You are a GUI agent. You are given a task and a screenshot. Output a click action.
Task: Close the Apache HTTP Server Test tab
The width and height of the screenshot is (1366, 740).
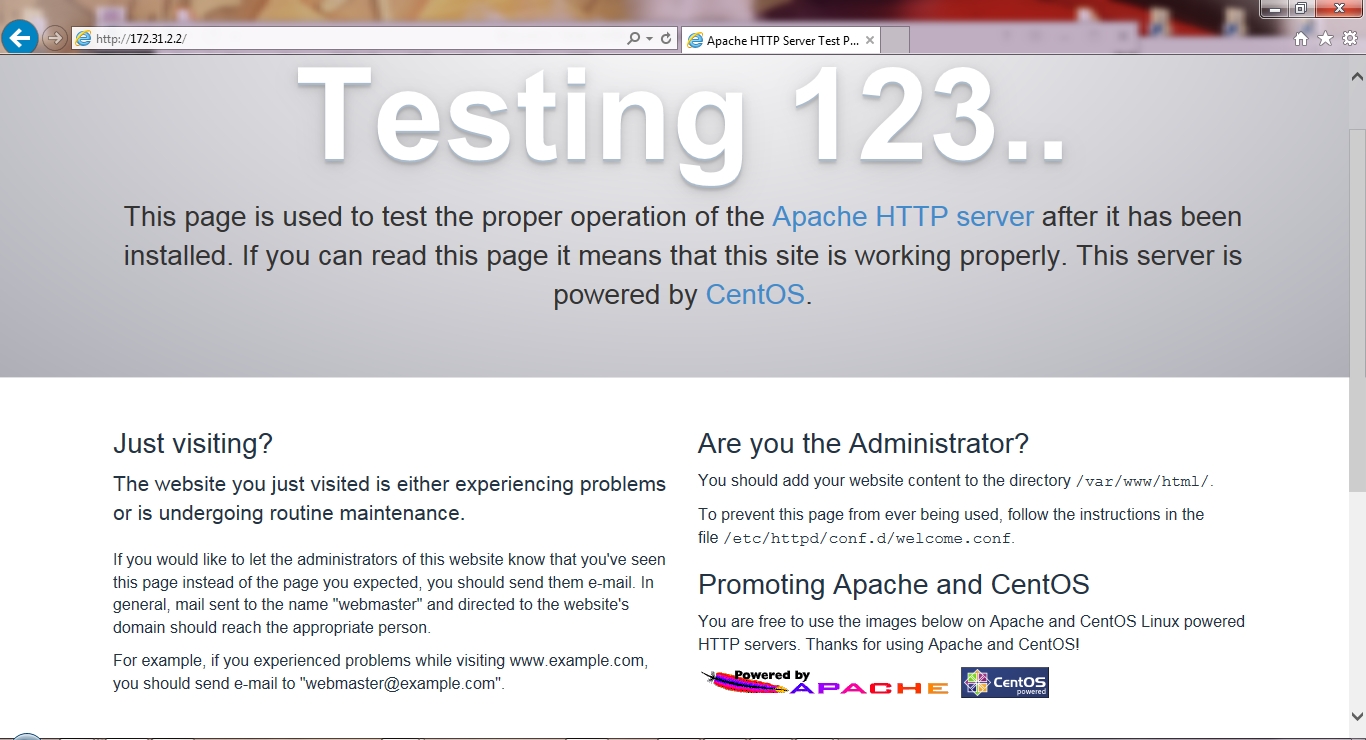[x=870, y=41]
